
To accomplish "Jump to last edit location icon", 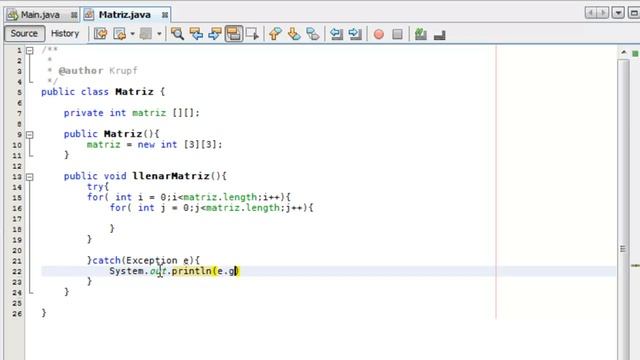I will [x=100, y=34].
